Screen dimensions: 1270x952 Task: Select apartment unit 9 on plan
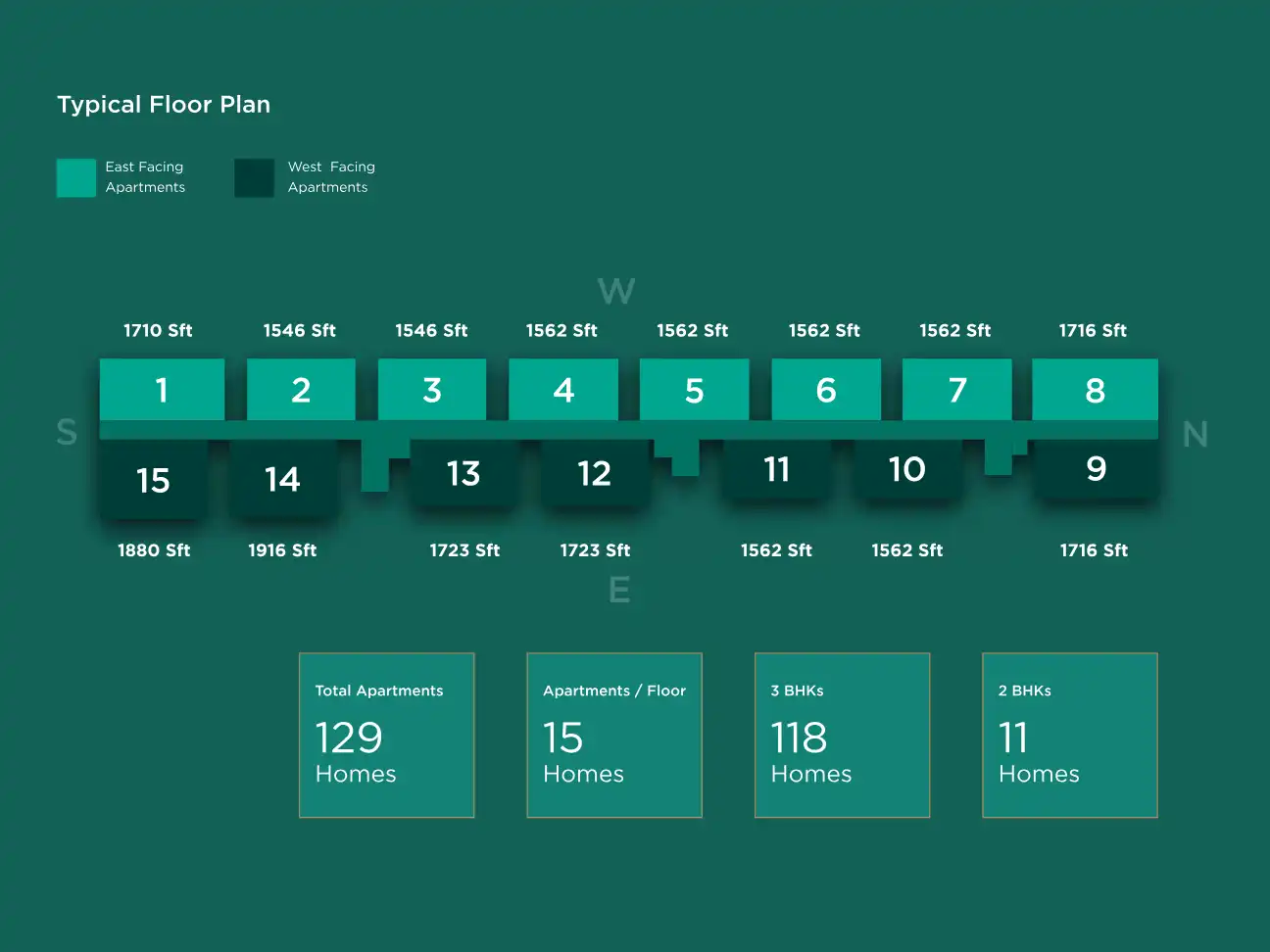coord(1096,470)
